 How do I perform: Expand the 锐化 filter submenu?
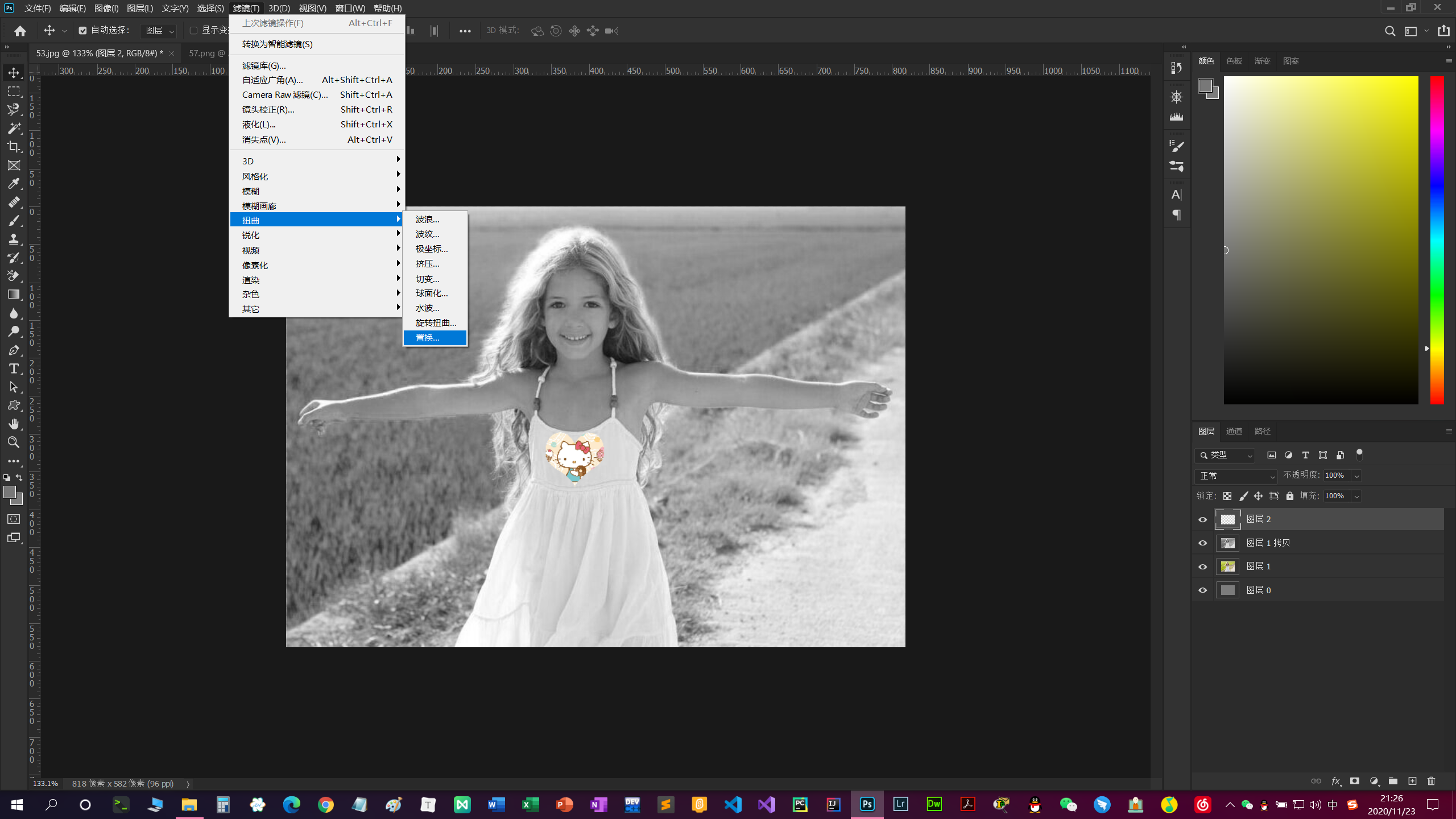[317, 235]
